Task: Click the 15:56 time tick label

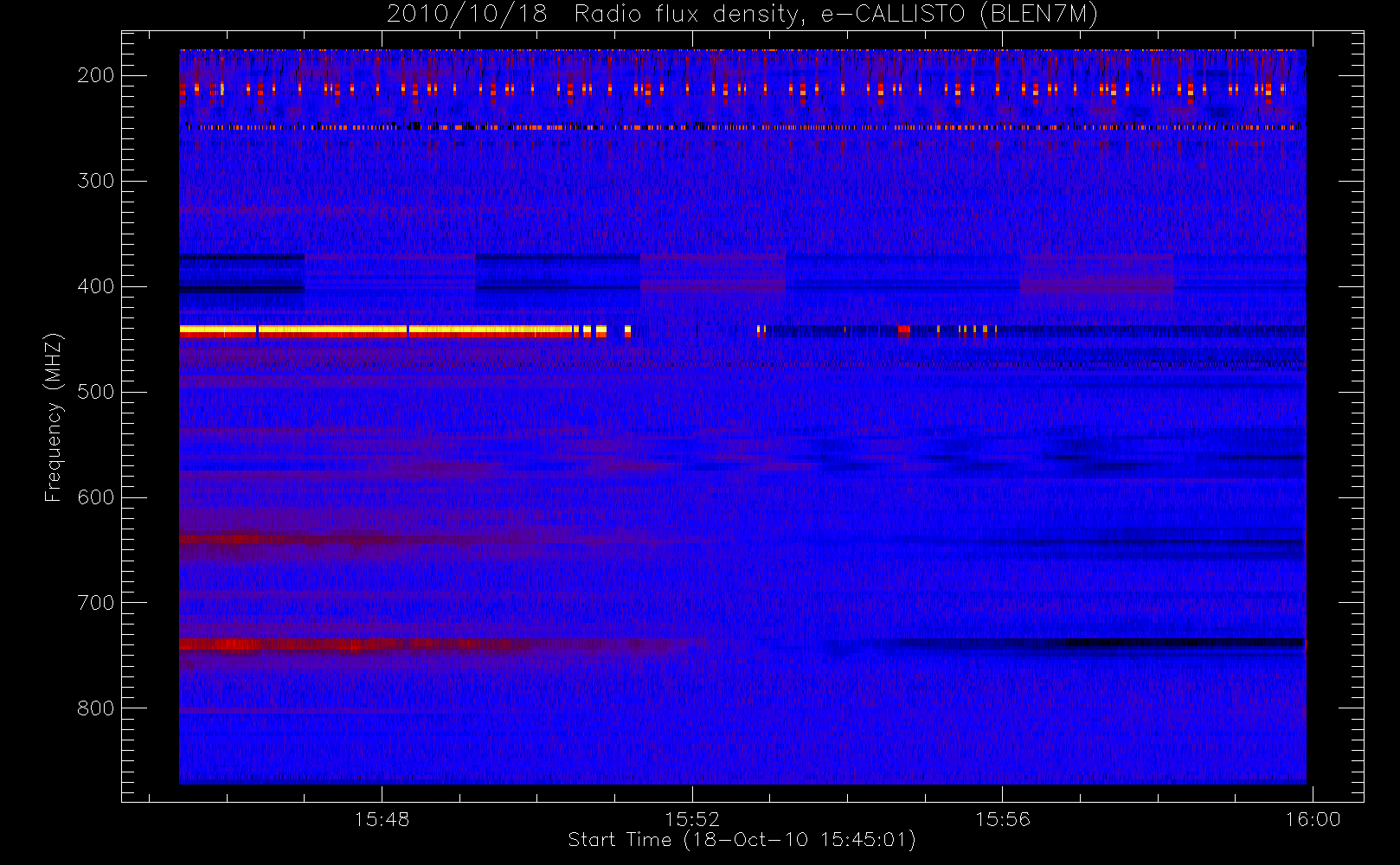Action: 1003,819
